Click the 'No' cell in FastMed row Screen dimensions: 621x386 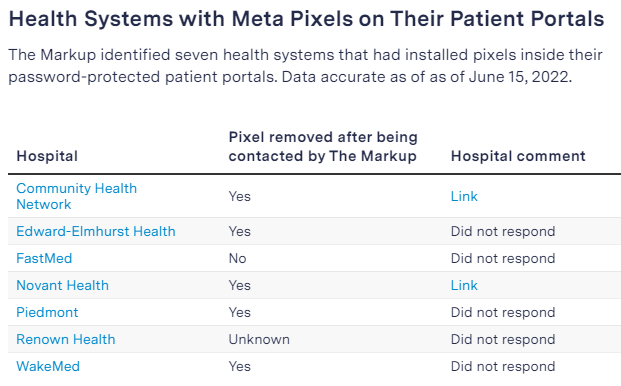click(238, 258)
